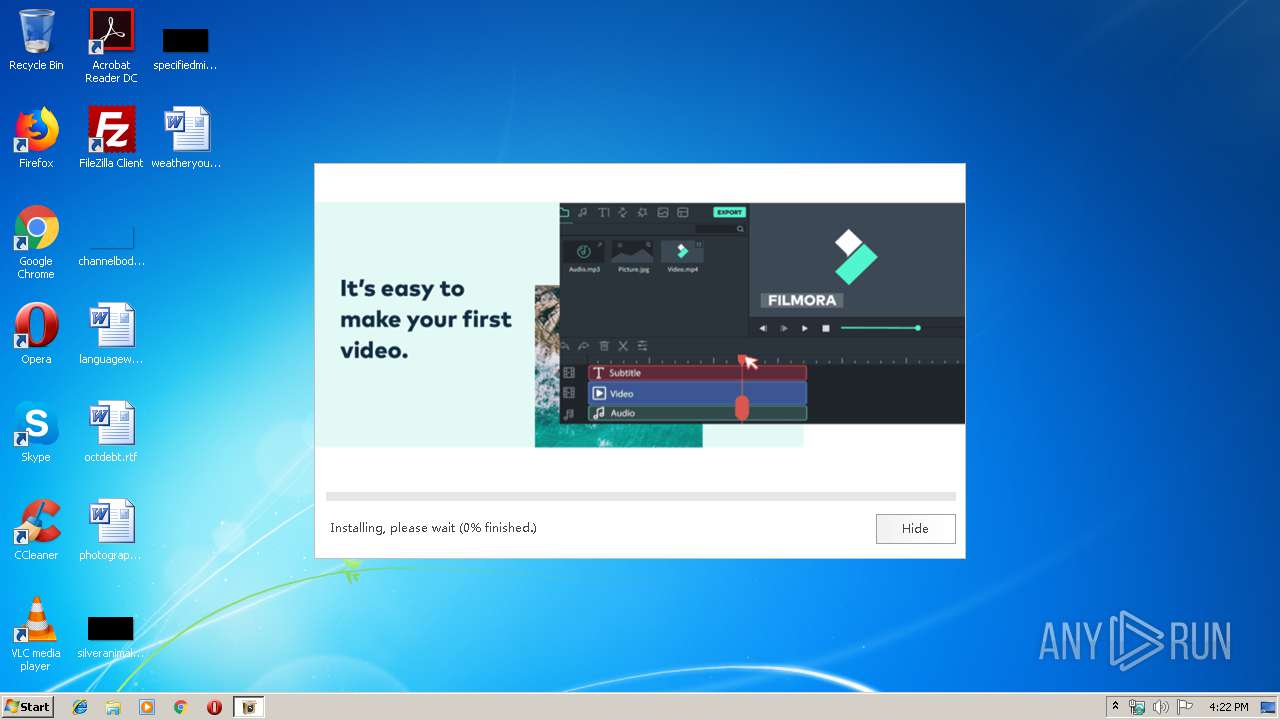Open Opera from the taskbar
Screen dimensions: 1280x720
pyautogui.click(x=214, y=707)
